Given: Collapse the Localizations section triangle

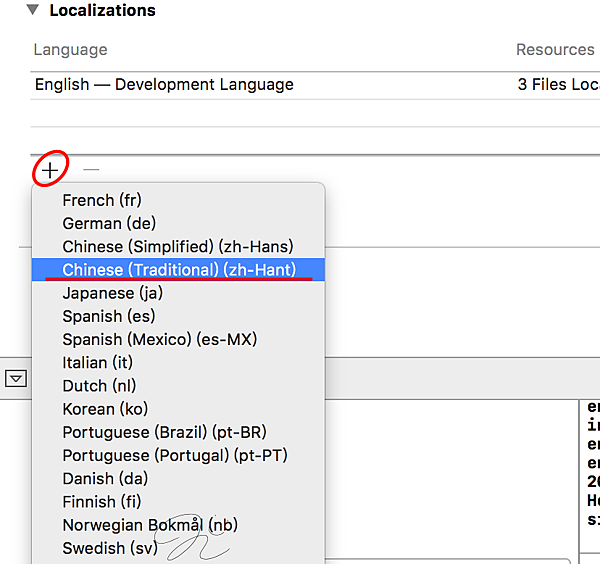Looking at the screenshot, I should pyautogui.click(x=33, y=11).
